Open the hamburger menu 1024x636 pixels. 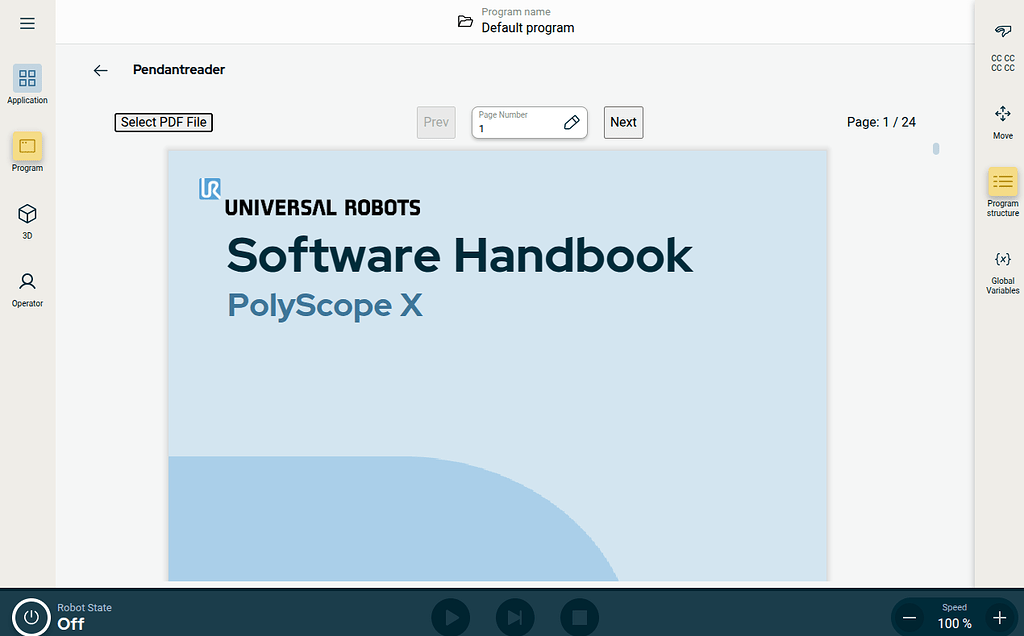(x=27, y=22)
